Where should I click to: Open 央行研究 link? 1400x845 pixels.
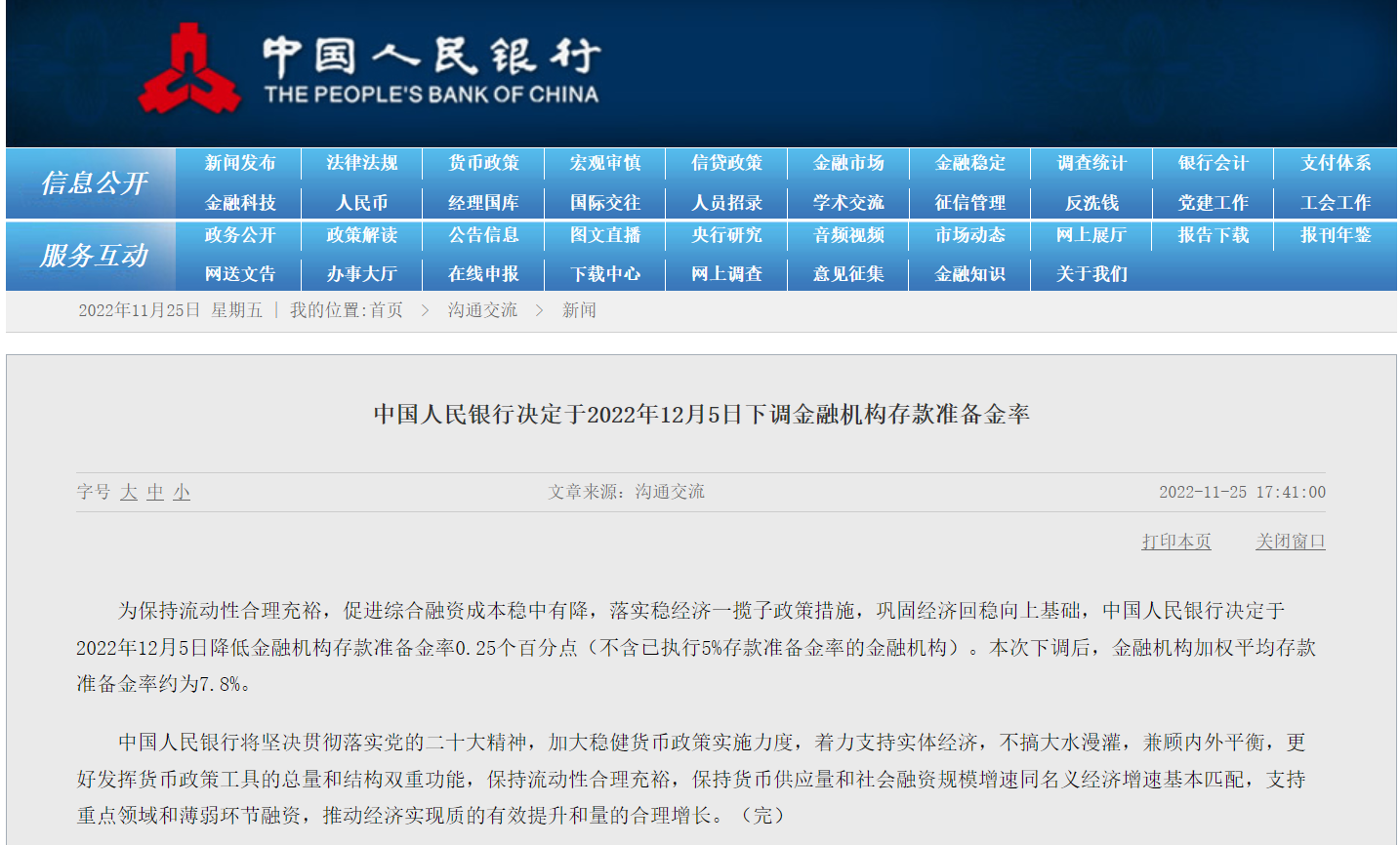[726, 235]
